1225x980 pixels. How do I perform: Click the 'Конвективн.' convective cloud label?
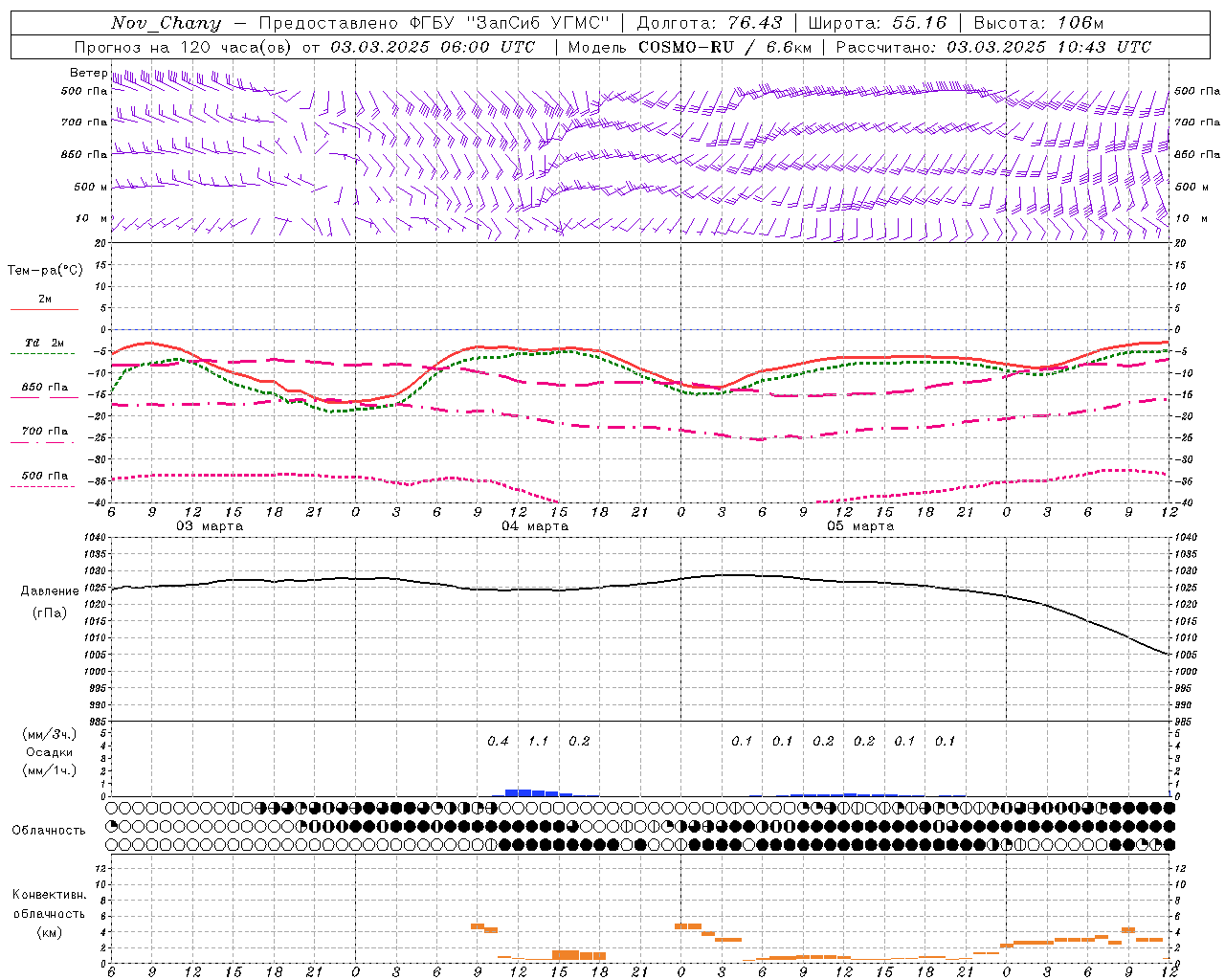(50, 895)
